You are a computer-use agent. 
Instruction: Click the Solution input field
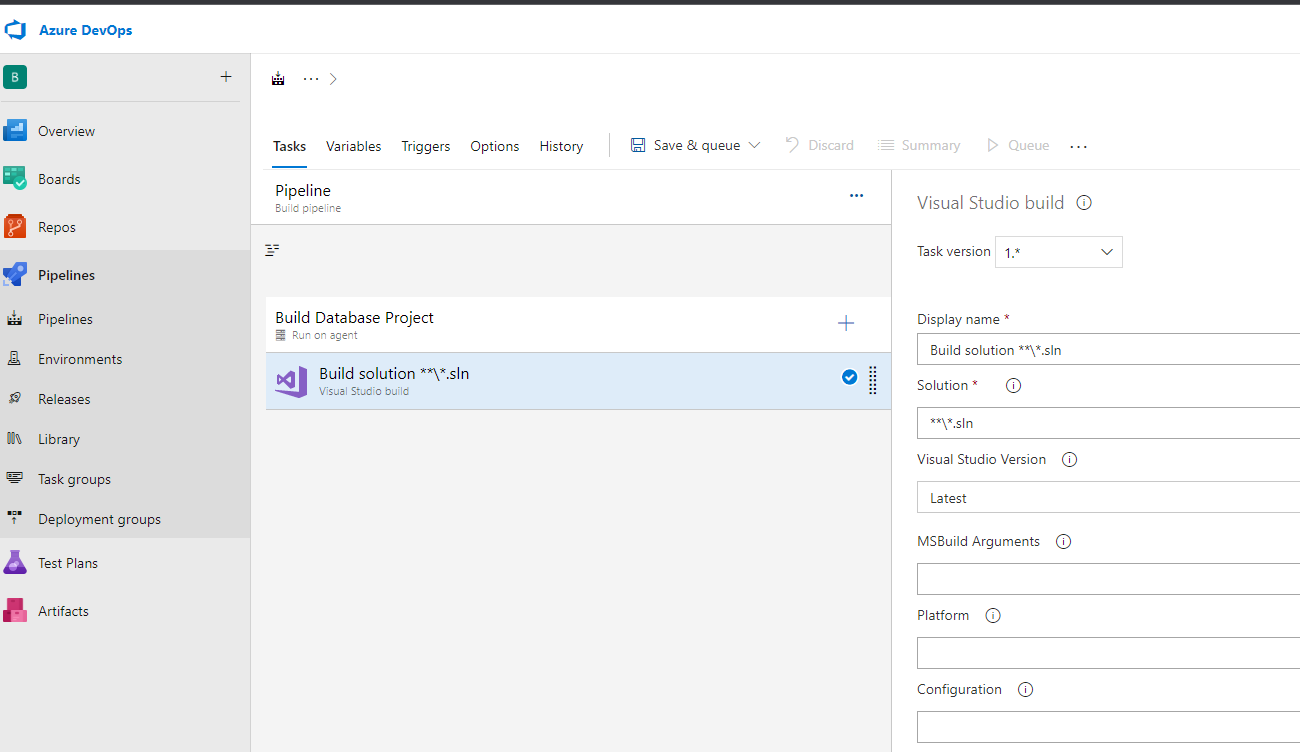(x=1108, y=423)
